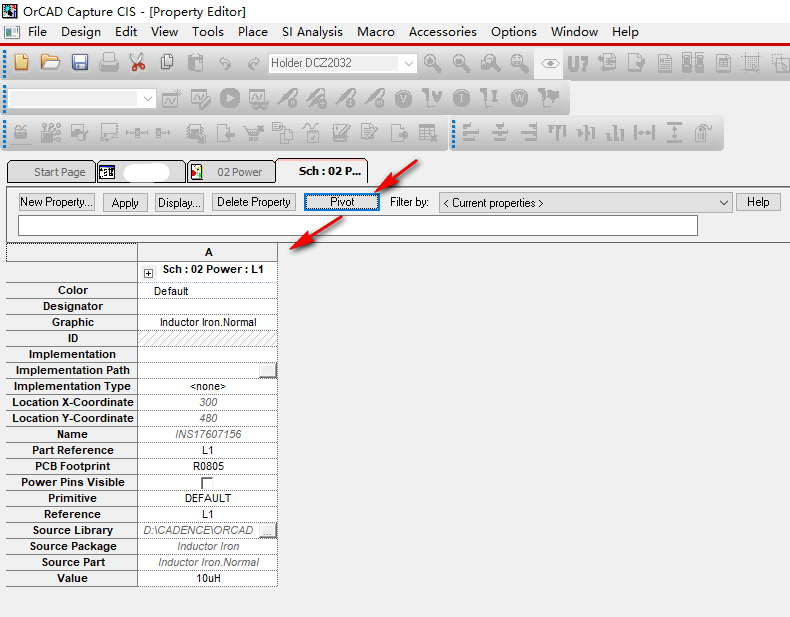Copy using the copy toolbar icon
The height and width of the screenshot is (617, 790).
[167, 63]
